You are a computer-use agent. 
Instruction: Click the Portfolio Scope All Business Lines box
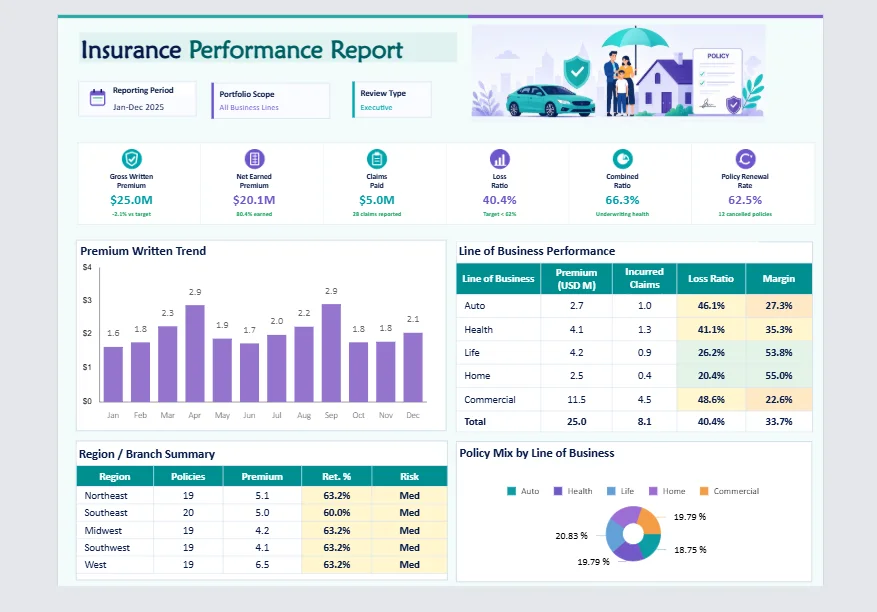pos(271,101)
